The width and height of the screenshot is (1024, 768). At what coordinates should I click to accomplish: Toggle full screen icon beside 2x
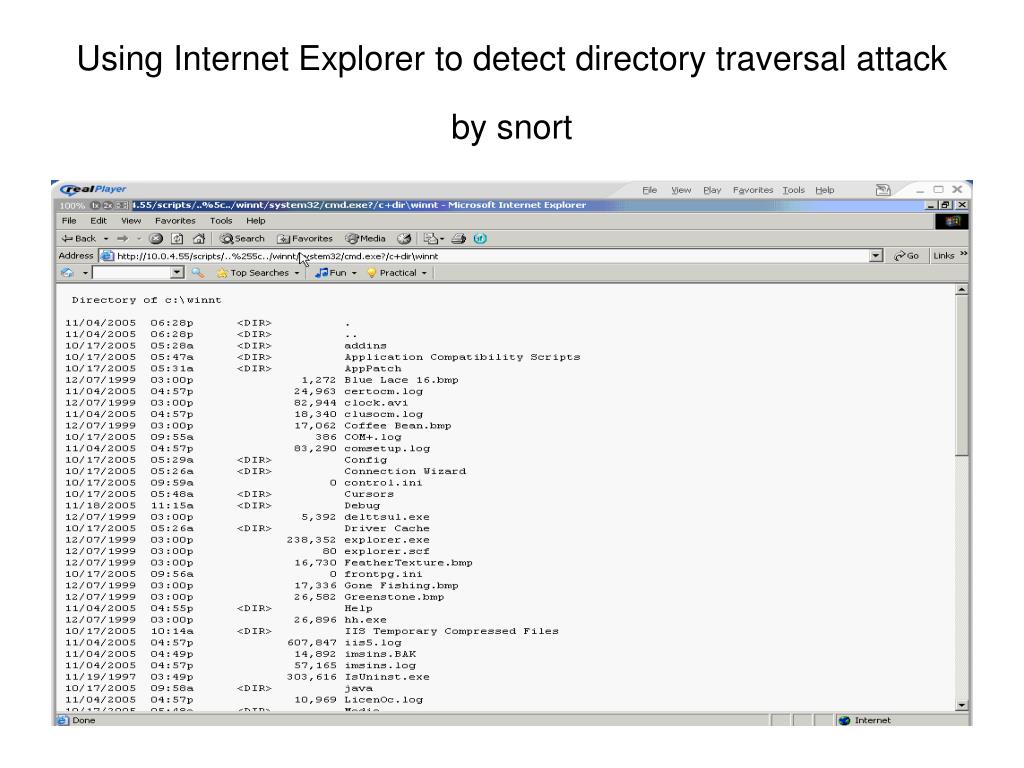pos(121,205)
